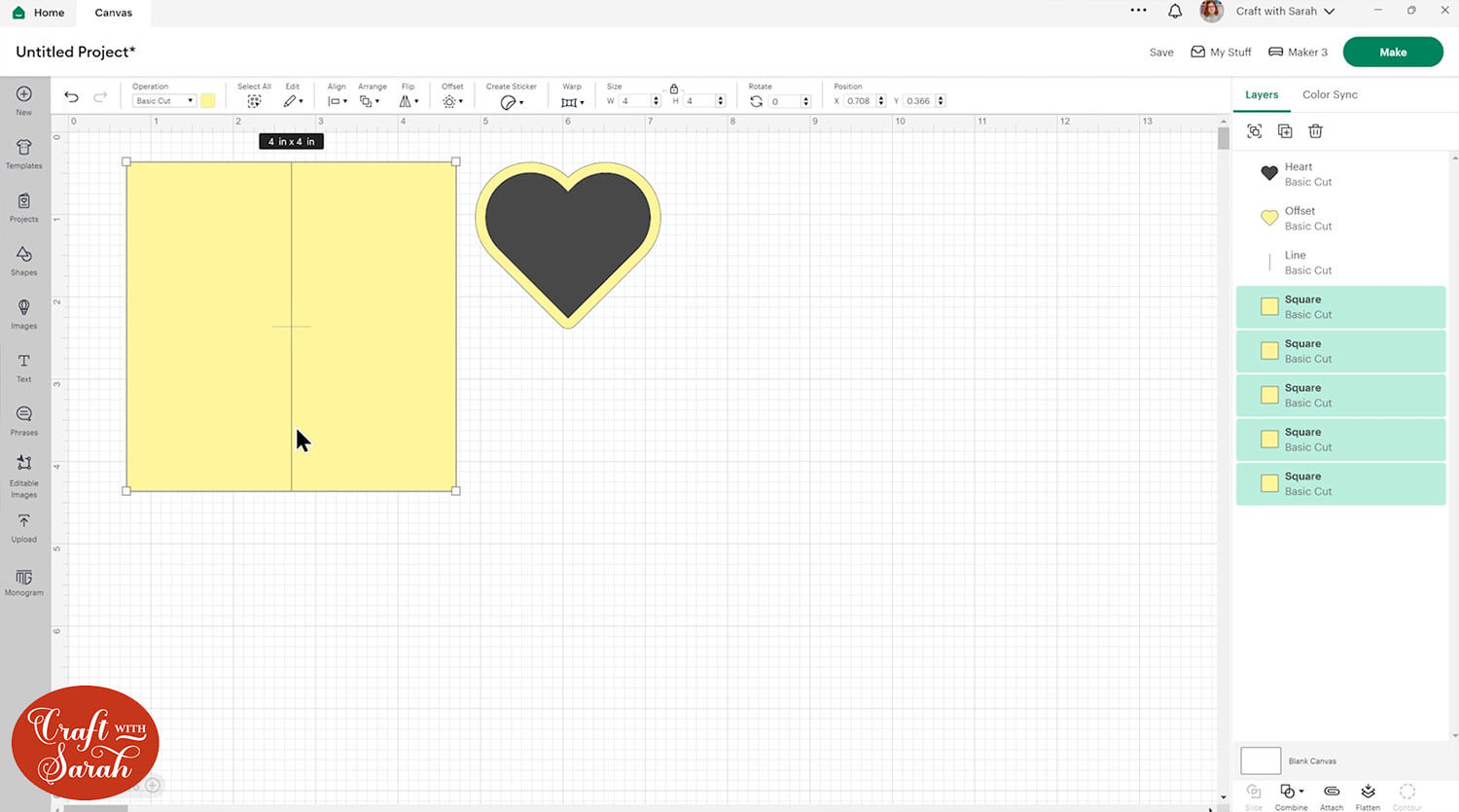Open the Shapes tool in sidebar
1459x812 pixels.
24,260
